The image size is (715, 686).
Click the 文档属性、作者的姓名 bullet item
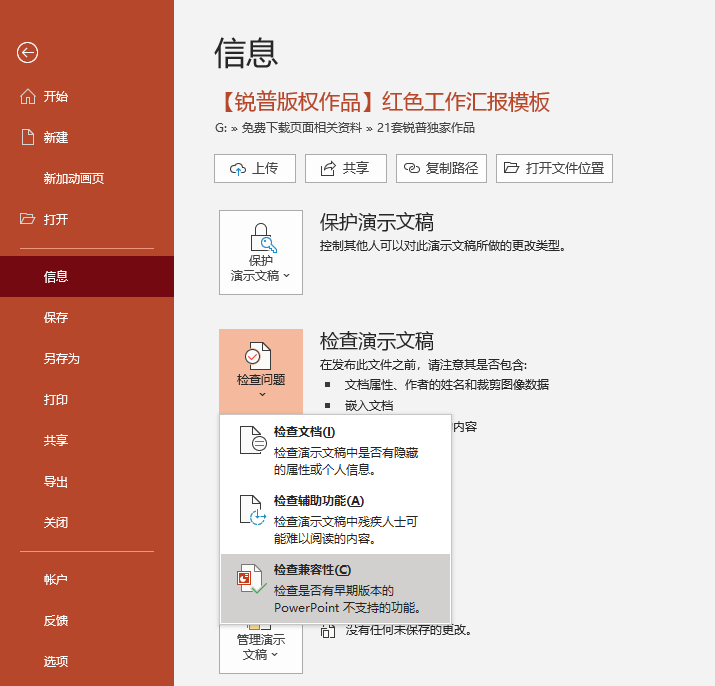446,385
